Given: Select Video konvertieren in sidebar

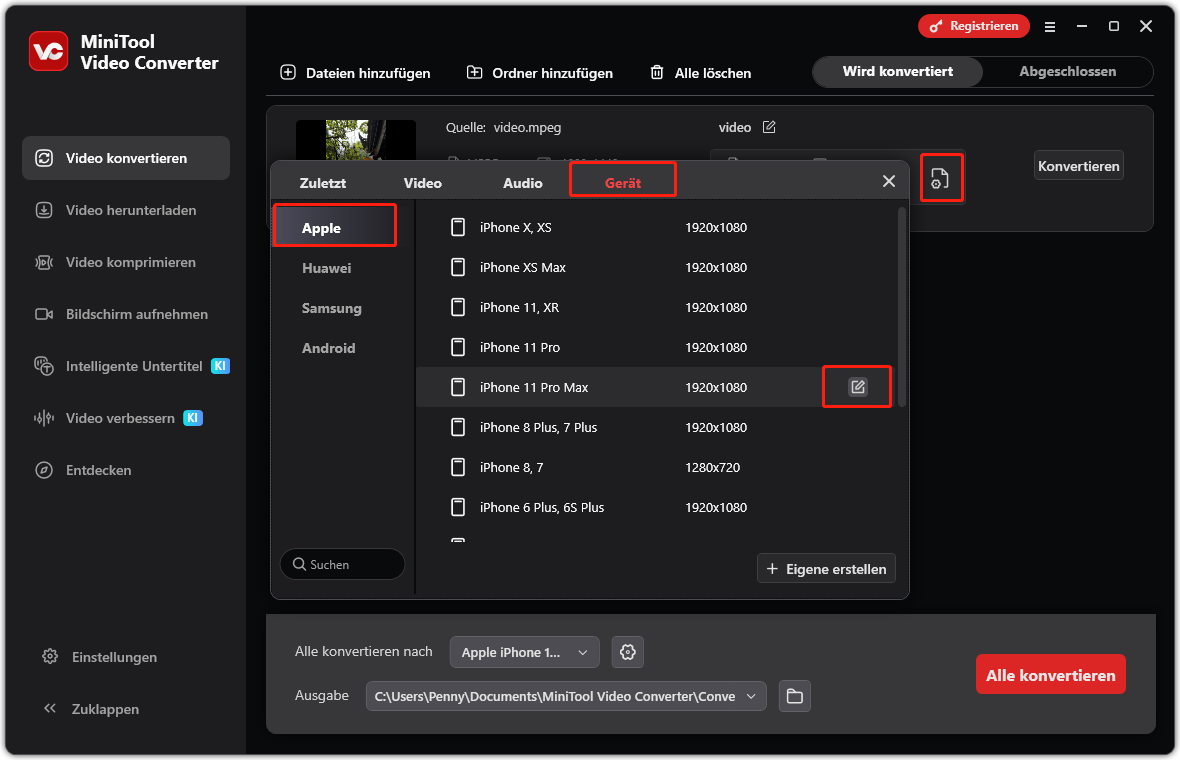Looking at the screenshot, I should 126,158.
